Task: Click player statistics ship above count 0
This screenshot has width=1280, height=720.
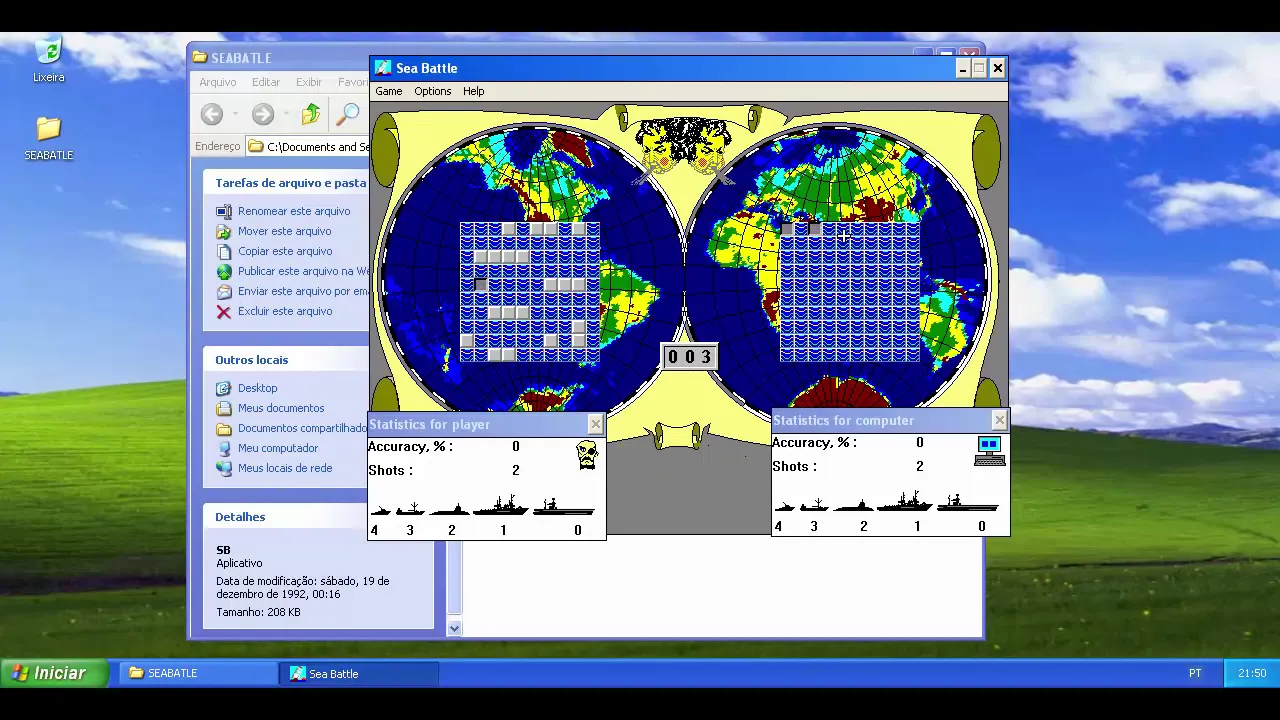Action: [x=564, y=506]
